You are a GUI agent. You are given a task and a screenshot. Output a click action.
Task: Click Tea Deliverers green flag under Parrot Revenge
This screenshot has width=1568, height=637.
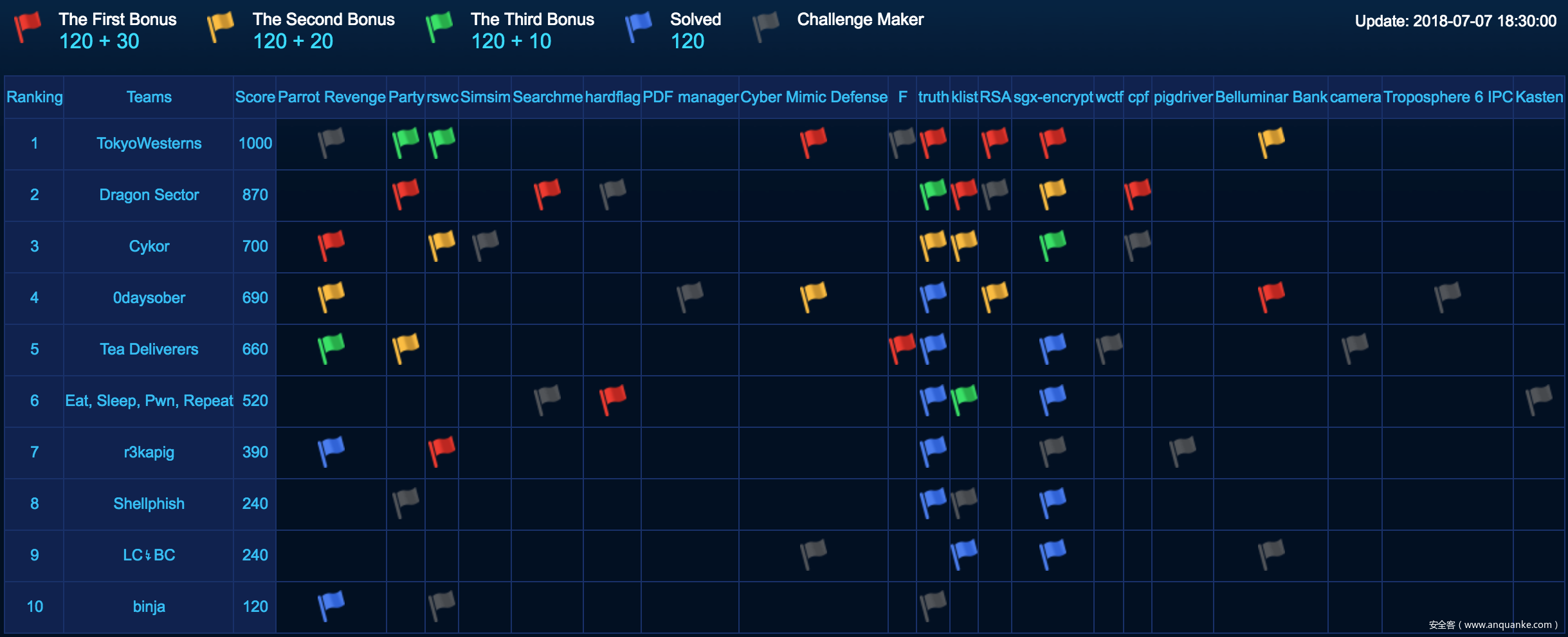point(331,349)
